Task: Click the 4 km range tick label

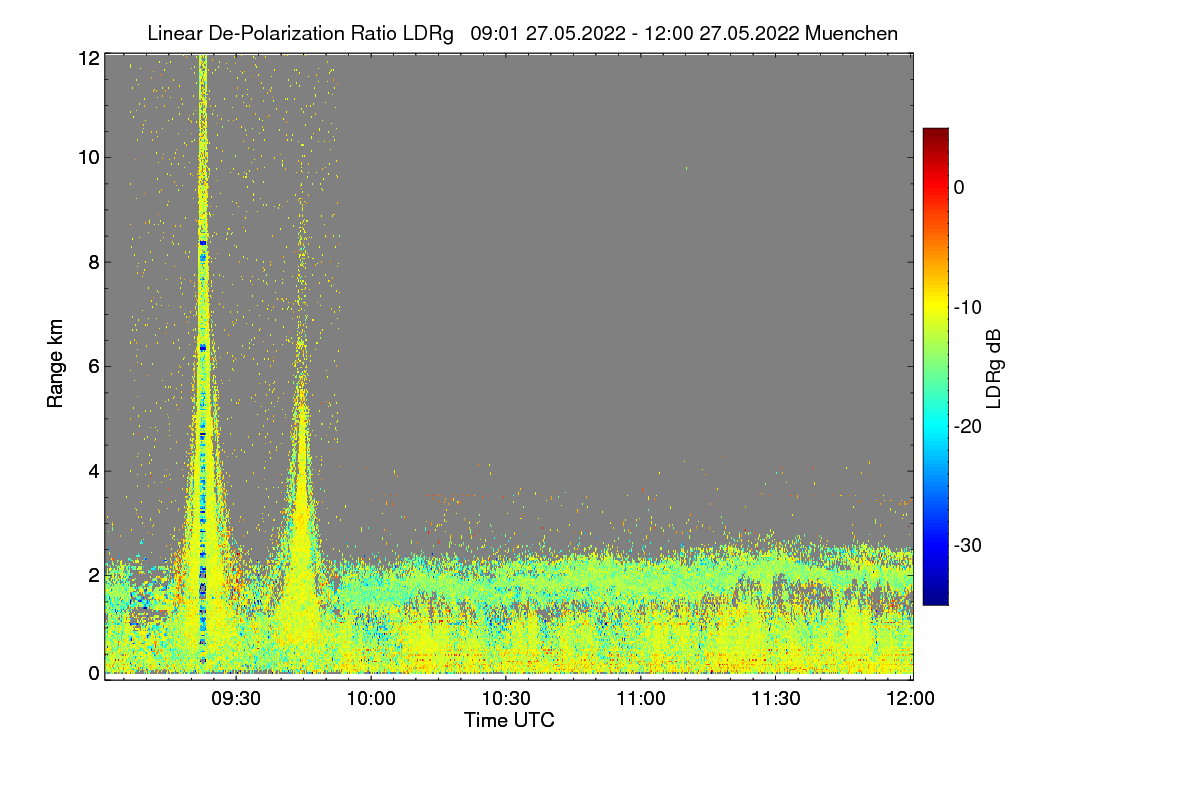Action: (x=94, y=471)
